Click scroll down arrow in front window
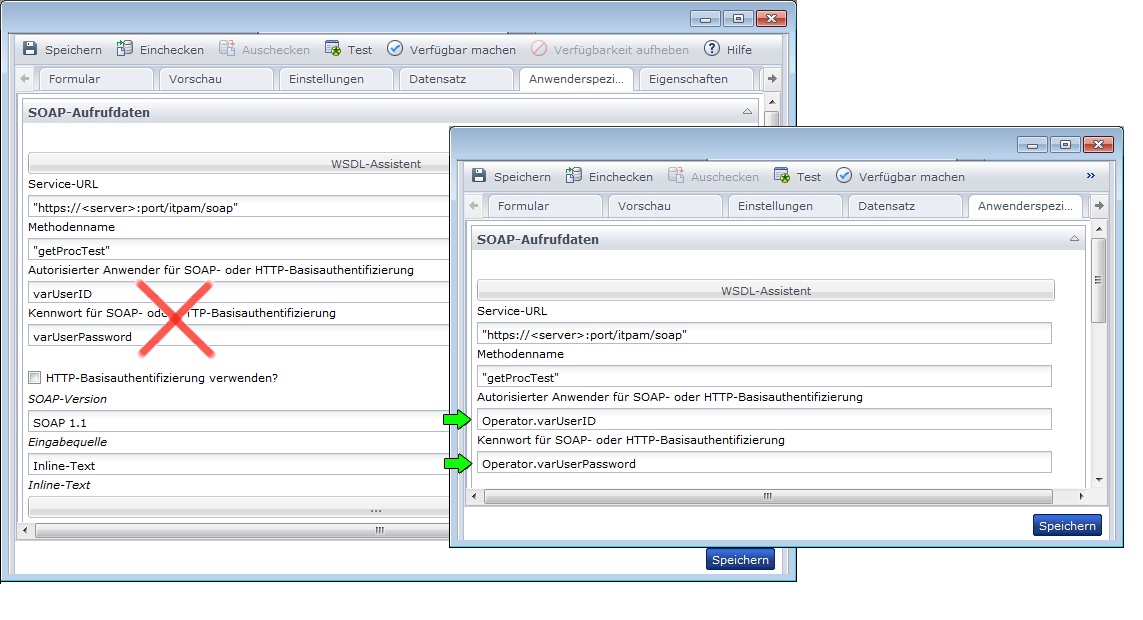The image size is (1143, 620). click(1099, 479)
